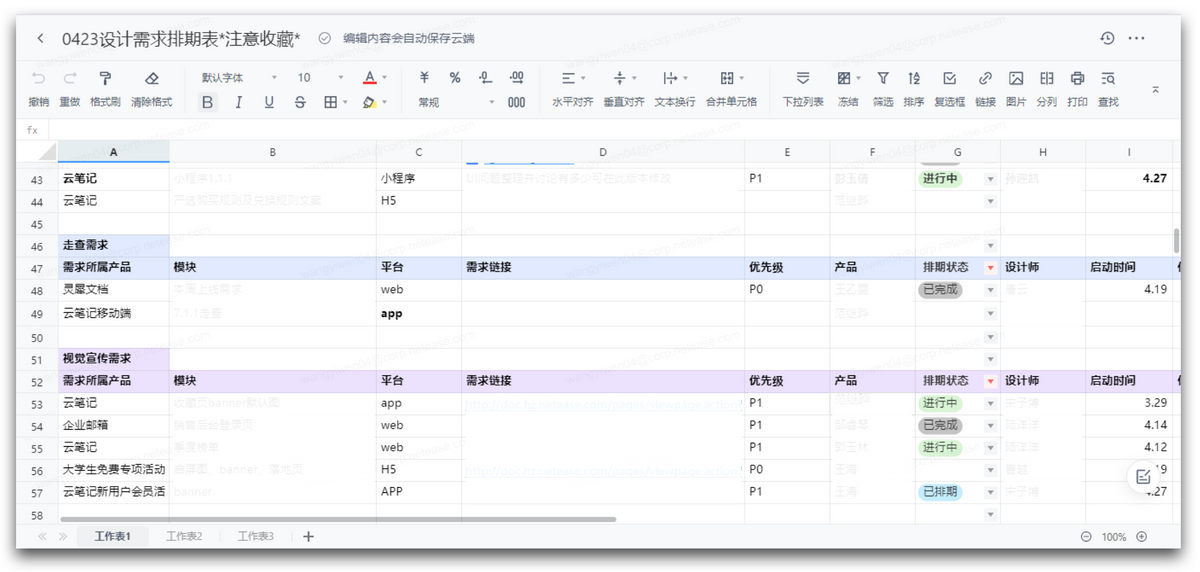Image resolution: width=1200 pixels, height=572 pixels.
Task: Open the 水平对齐 horizontal alignment menu
Action: click(573, 88)
